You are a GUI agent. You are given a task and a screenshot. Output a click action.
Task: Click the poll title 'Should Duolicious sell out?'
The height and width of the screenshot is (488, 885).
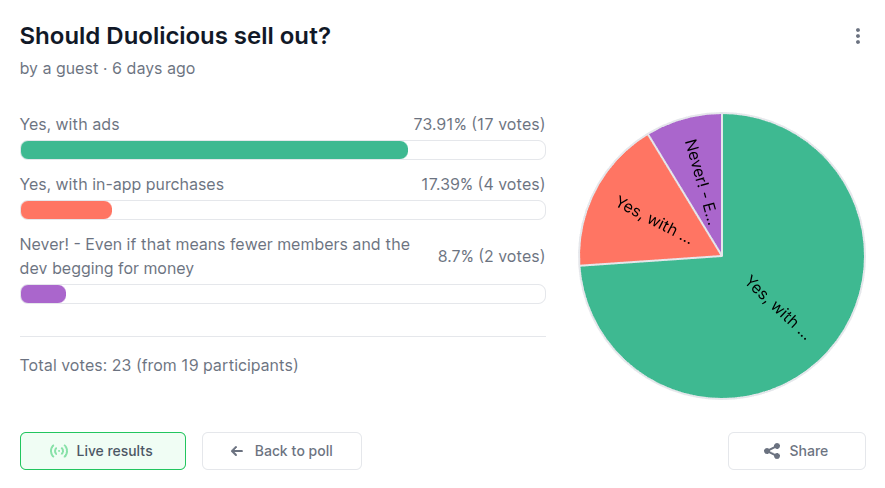click(x=175, y=36)
